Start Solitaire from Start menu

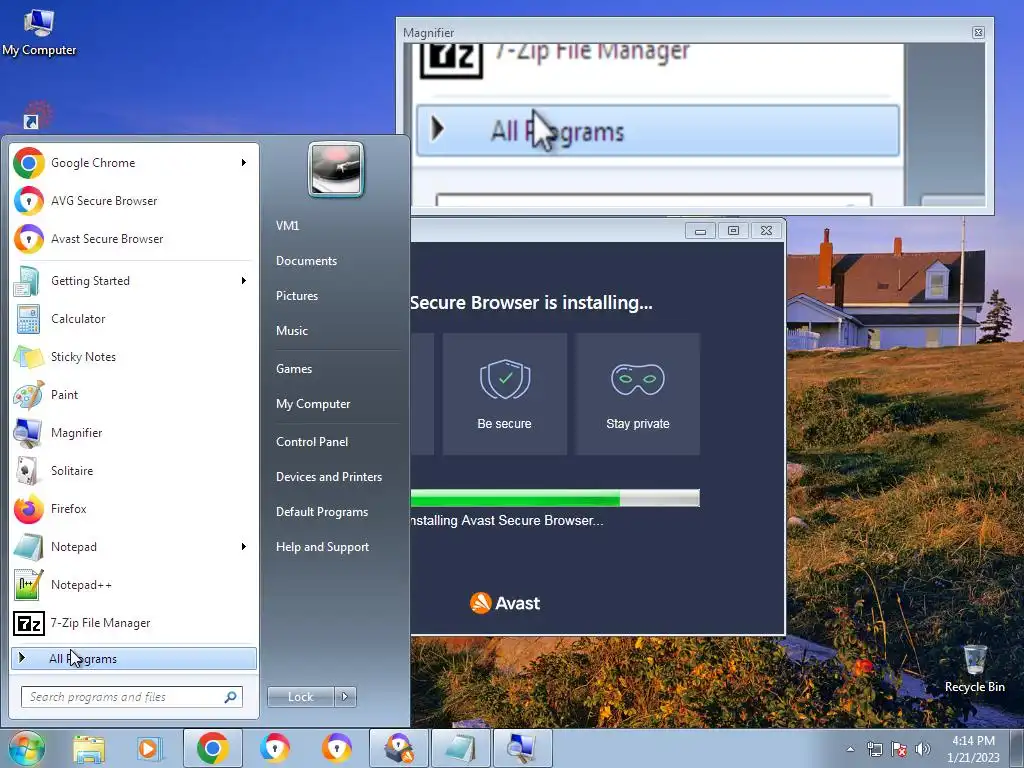pyautogui.click(x=134, y=470)
